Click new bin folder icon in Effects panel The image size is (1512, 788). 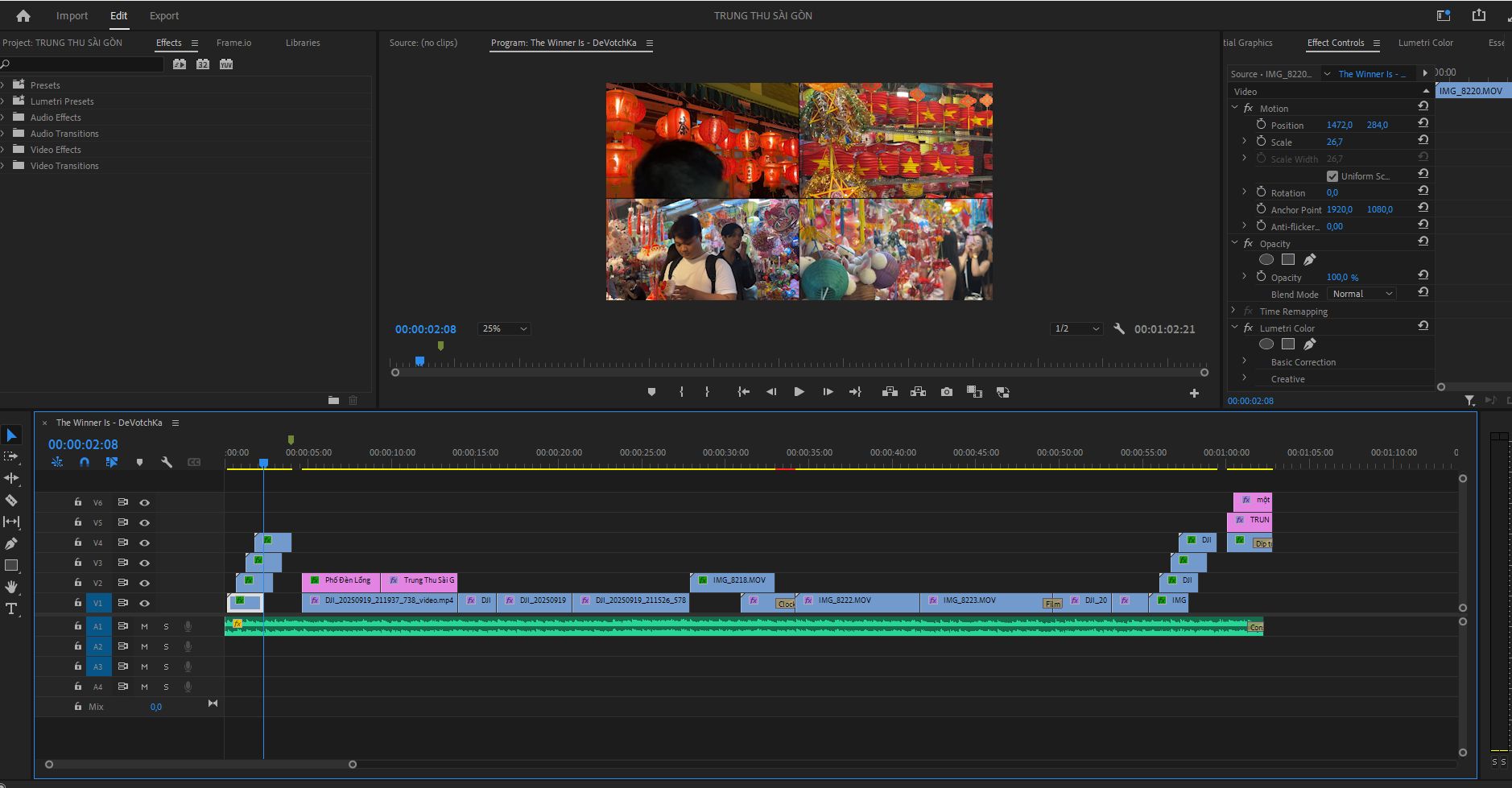click(333, 400)
